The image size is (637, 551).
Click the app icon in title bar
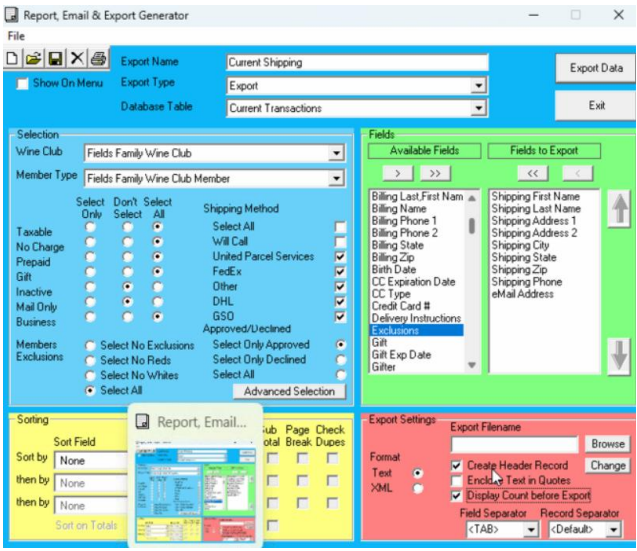pos(11,15)
